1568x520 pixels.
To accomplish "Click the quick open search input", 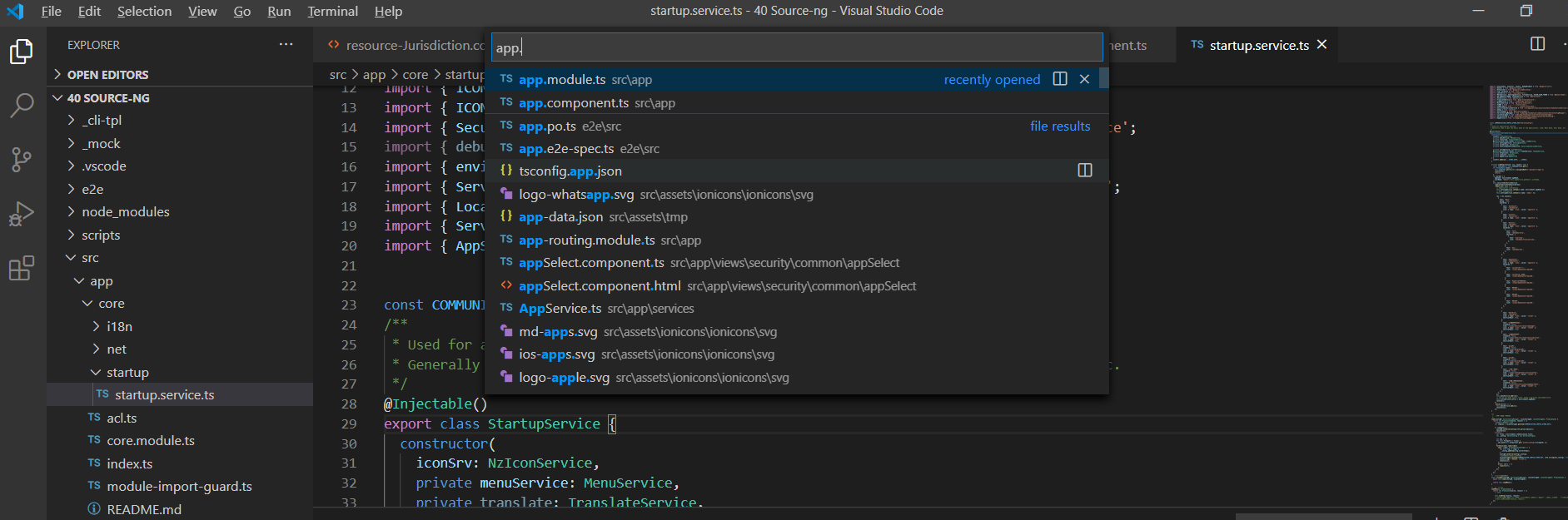I will click(x=796, y=47).
